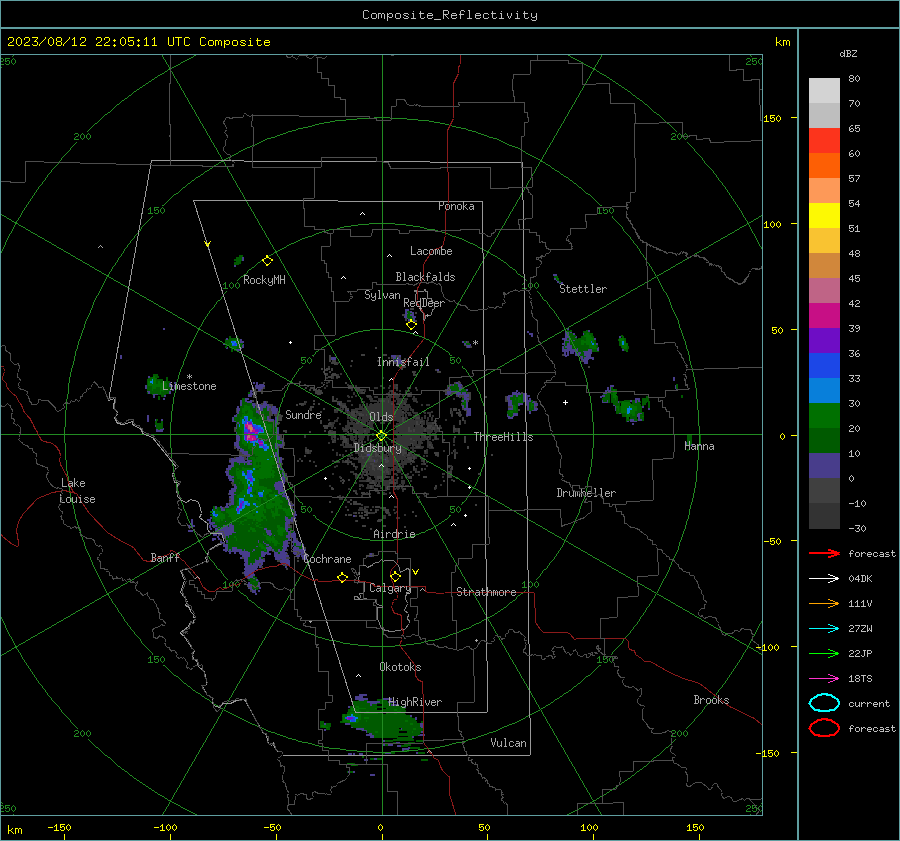This screenshot has width=900, height=841.
Task: Click the cyan 'current' ellipse icon
Action: pyautogui.click(x=824, y=703)
